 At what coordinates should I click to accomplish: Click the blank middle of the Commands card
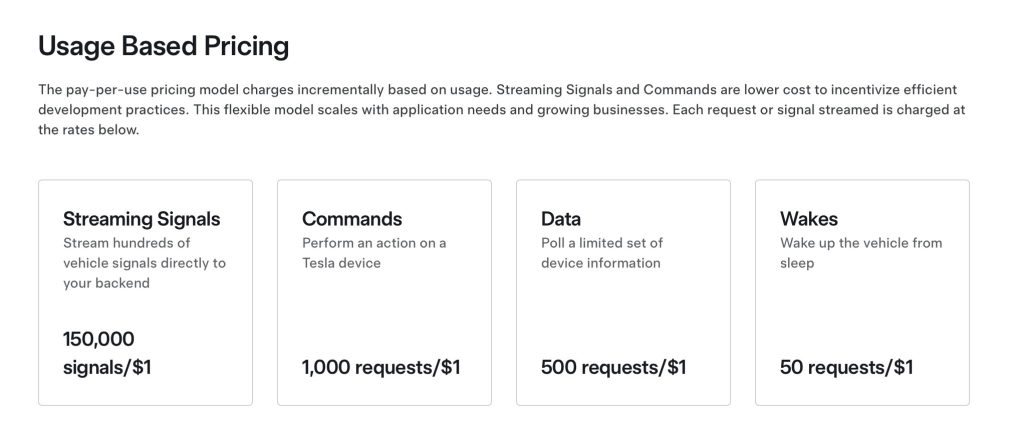tap(384, 312)
